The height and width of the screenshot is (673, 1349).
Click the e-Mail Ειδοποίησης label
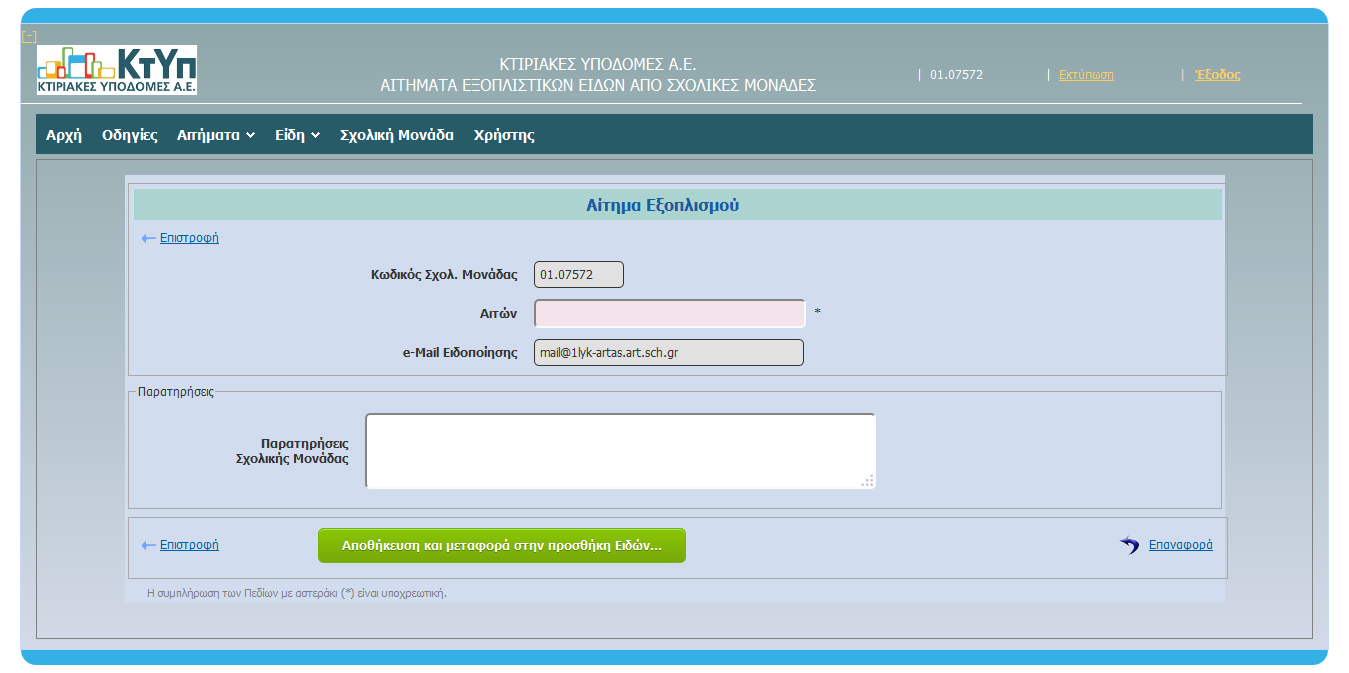click(459, 353)
